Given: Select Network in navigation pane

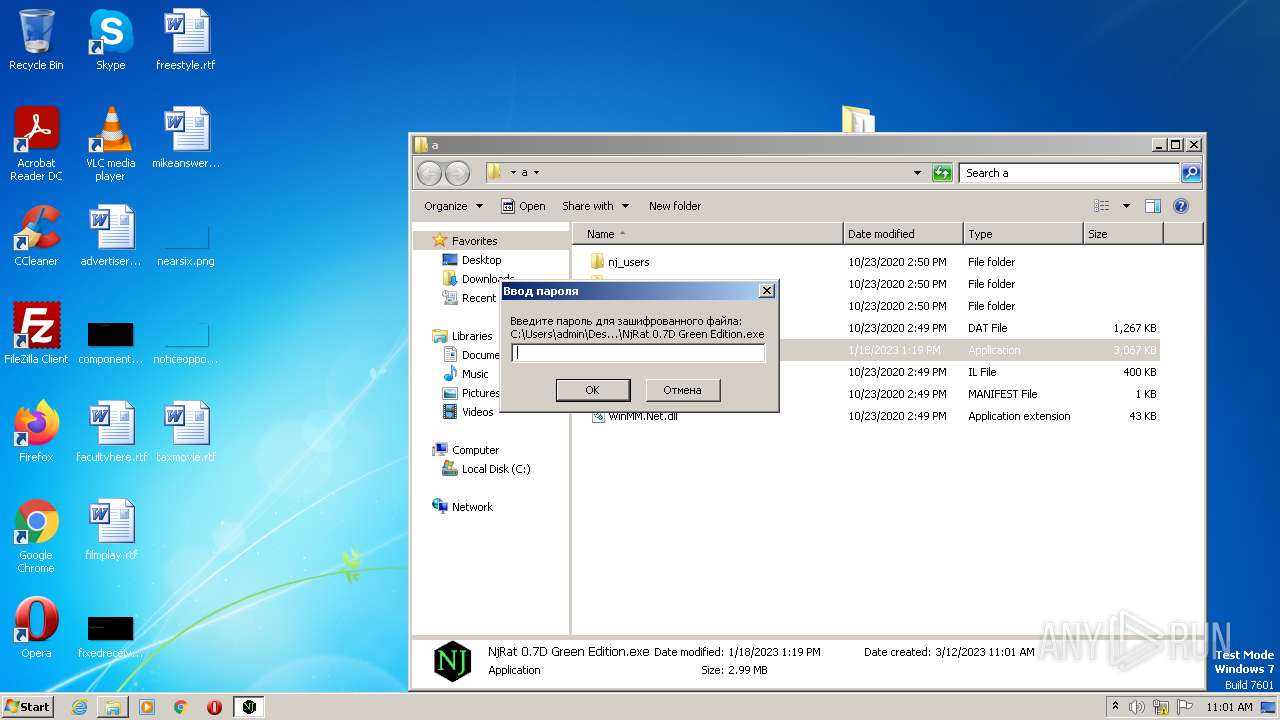Looking at the screenshot, I should click(x=463, y=507).
